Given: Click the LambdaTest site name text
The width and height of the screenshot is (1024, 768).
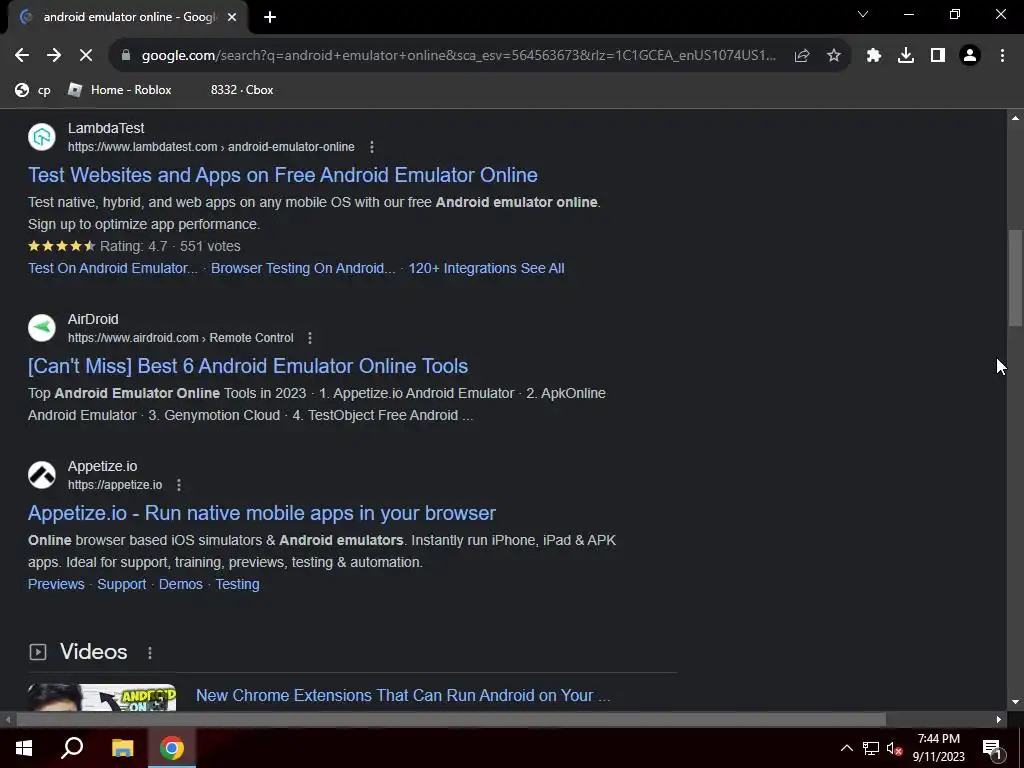Looking at the screenshot, I should (x=106, y=128).
